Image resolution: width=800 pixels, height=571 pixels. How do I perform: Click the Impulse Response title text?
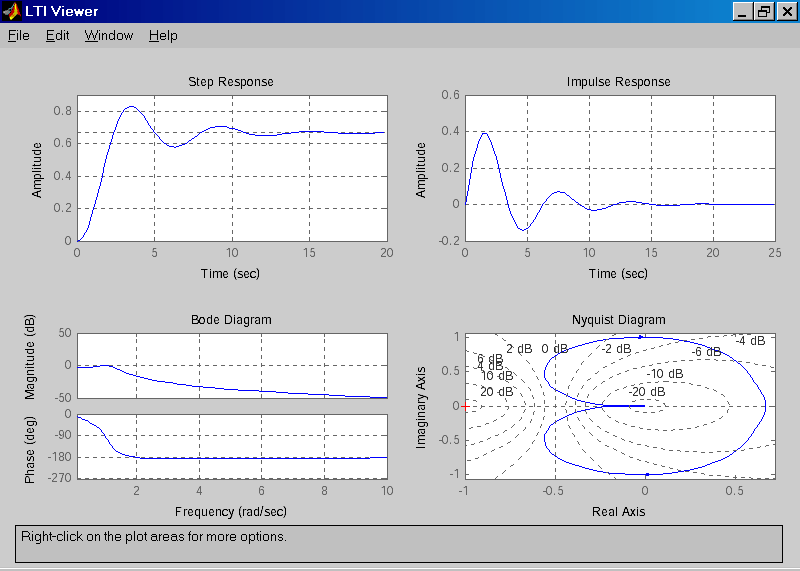pyautogui.click(x=619, y=82)
